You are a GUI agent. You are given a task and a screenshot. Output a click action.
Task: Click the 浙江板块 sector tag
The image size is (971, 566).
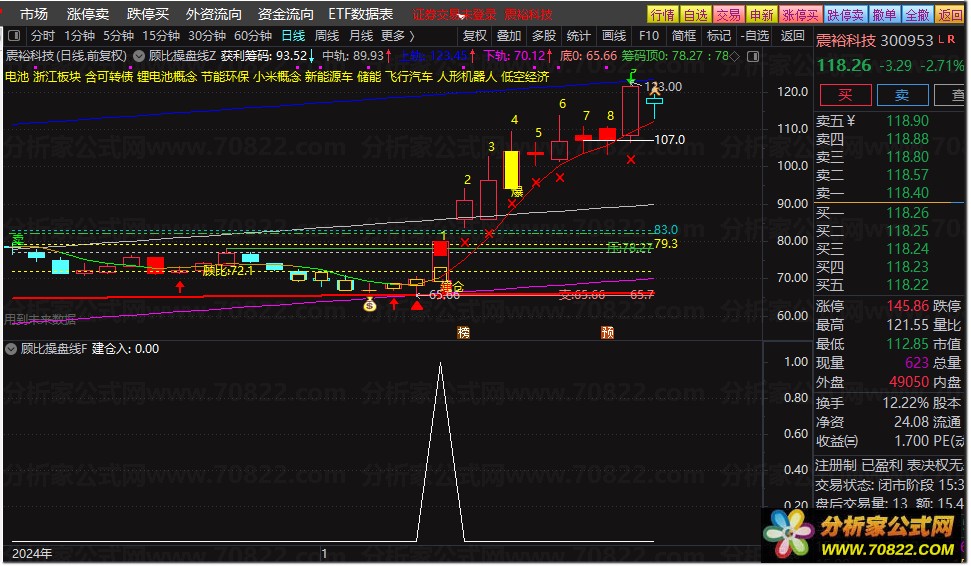tap(57, 77)
